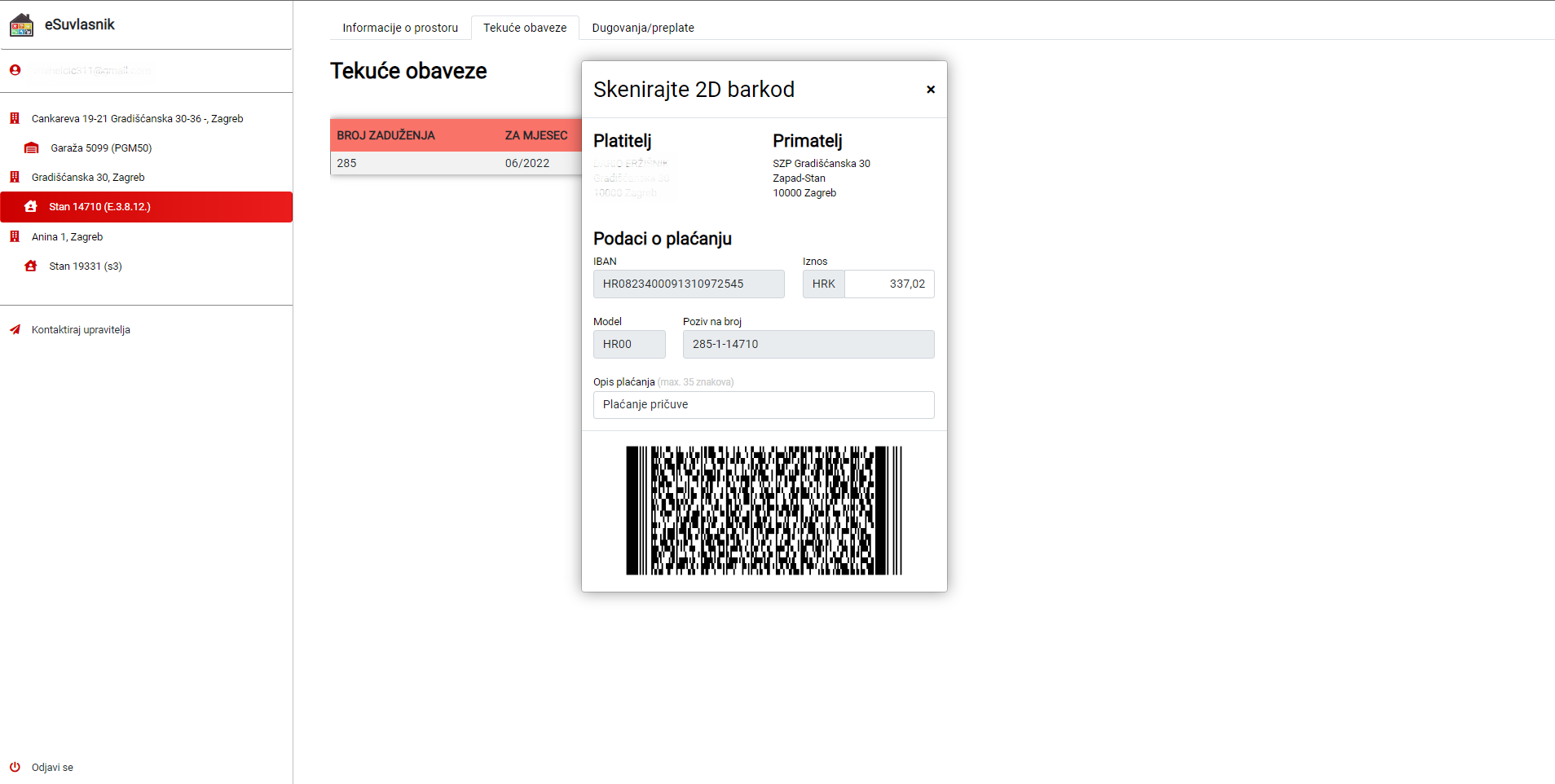Click the Opis plaćanja text field
The width and height of the screenshot is (1555, 784).
click(763, 405)
